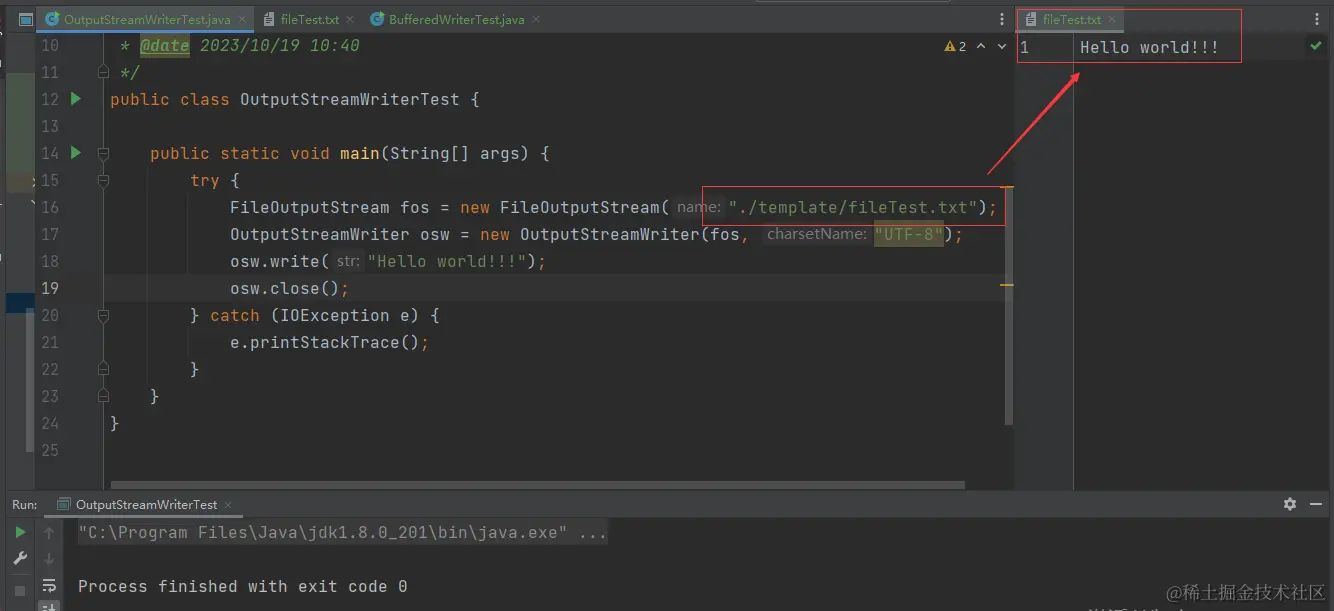Click the up stack trace arrow
This screenshot has height=611, width=1334.
point(49,533)
